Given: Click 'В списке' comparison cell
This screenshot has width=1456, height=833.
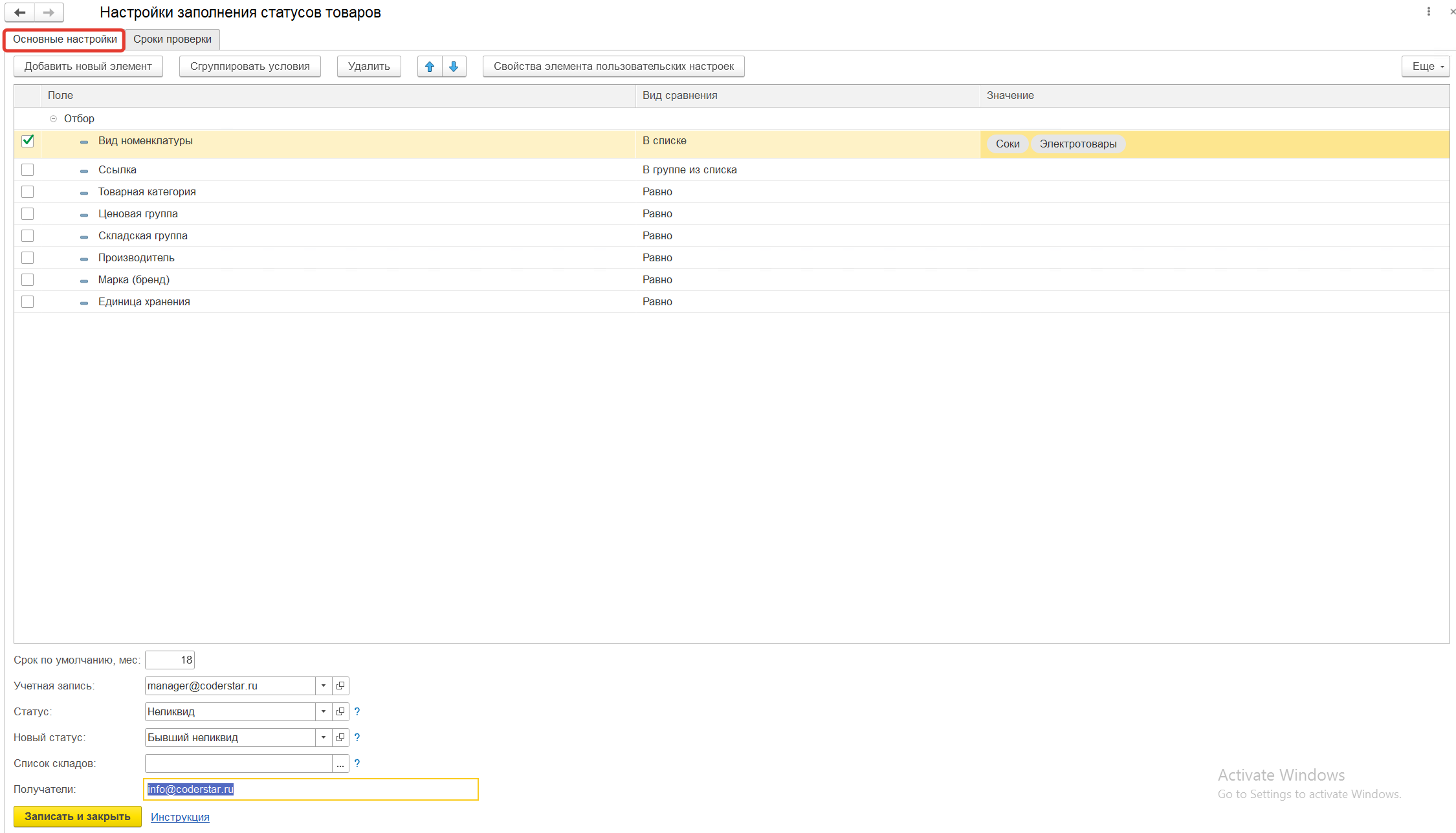Looking at the screenshot, I should click(808, 144).
